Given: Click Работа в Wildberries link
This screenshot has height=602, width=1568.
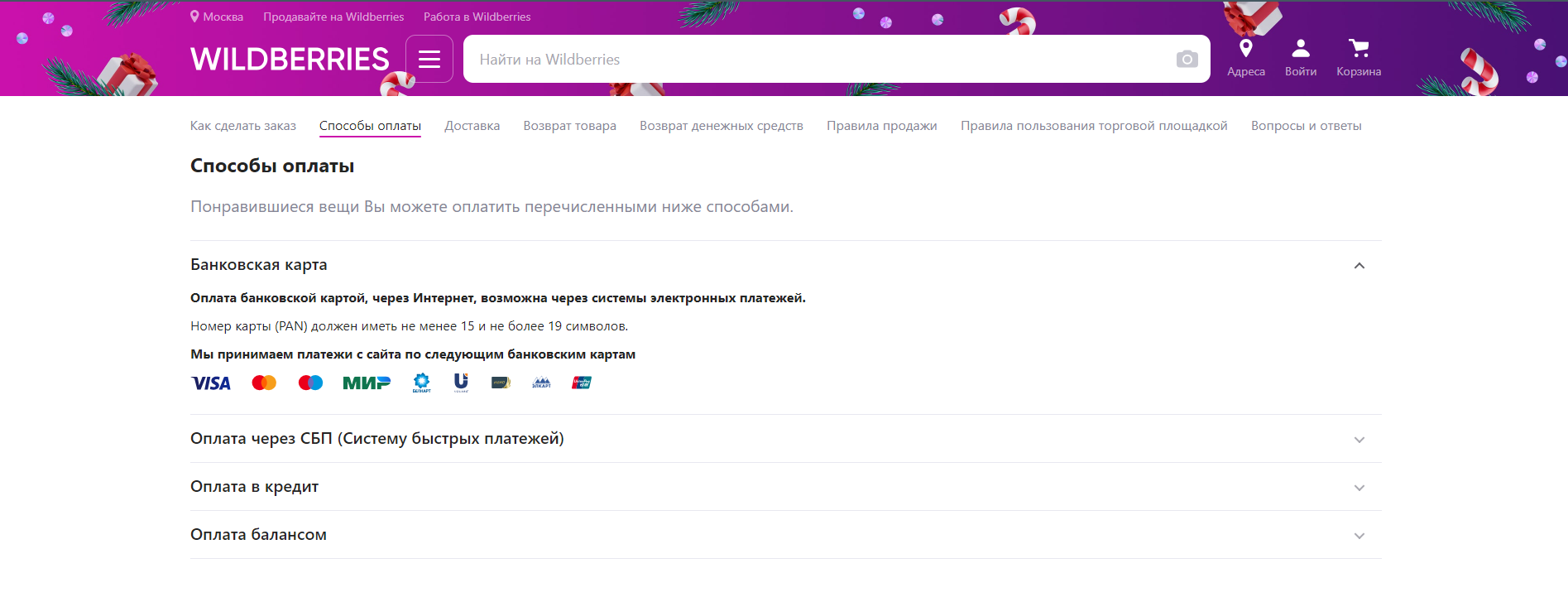Looking at the screenshot, I should [477, 17].
